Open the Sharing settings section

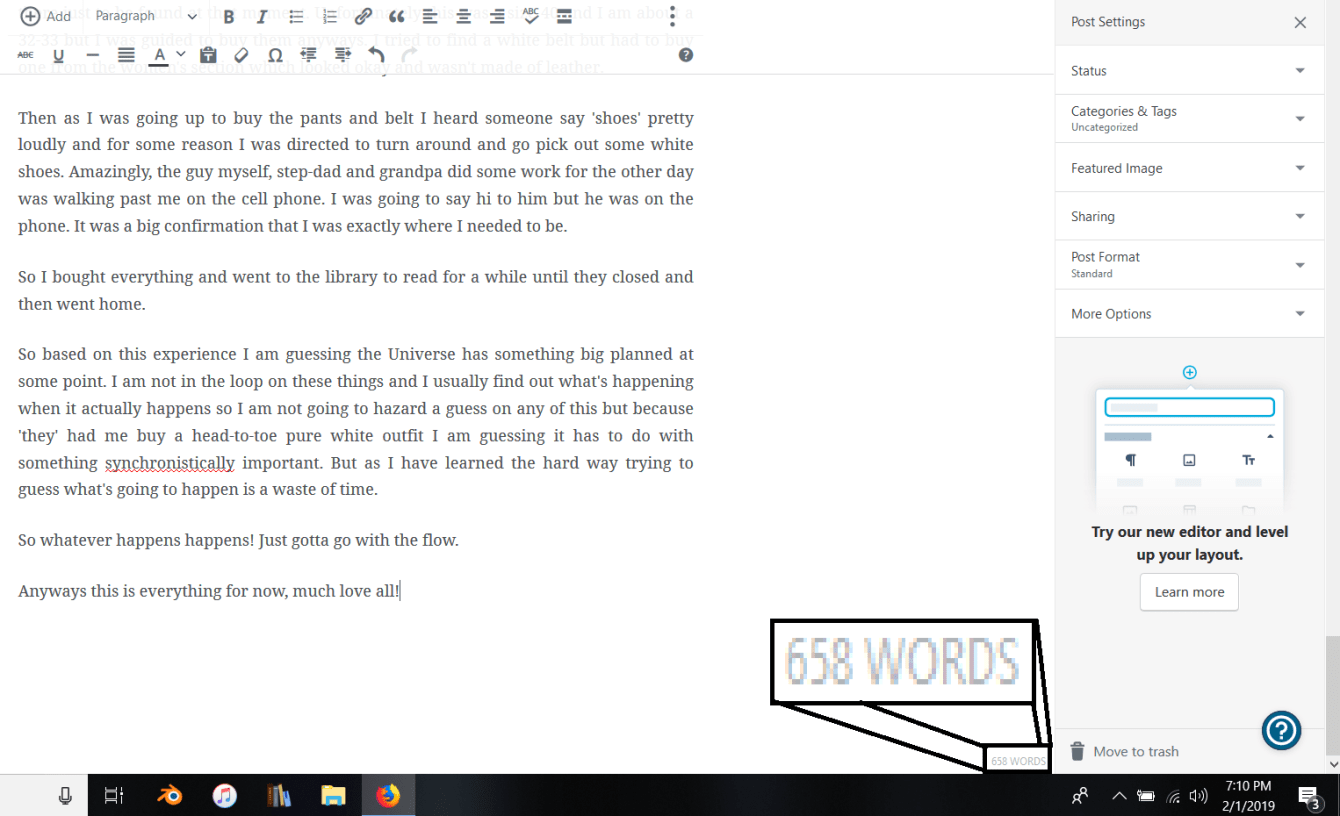click(1189, 216)
